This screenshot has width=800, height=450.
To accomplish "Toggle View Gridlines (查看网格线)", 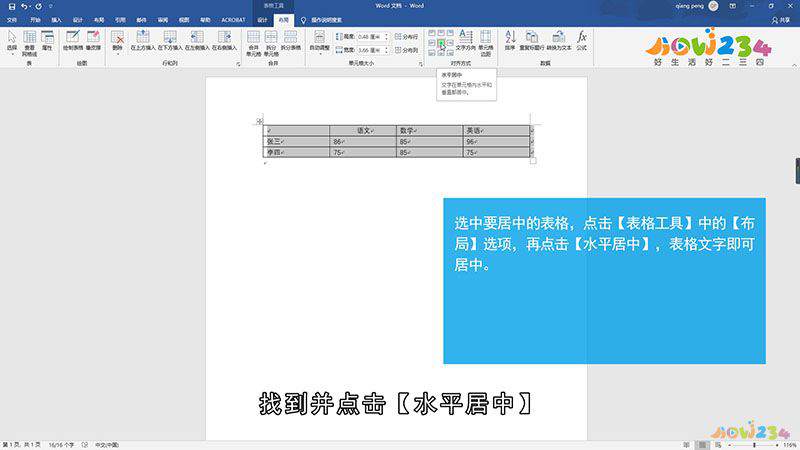I will [x=30, y=43].
